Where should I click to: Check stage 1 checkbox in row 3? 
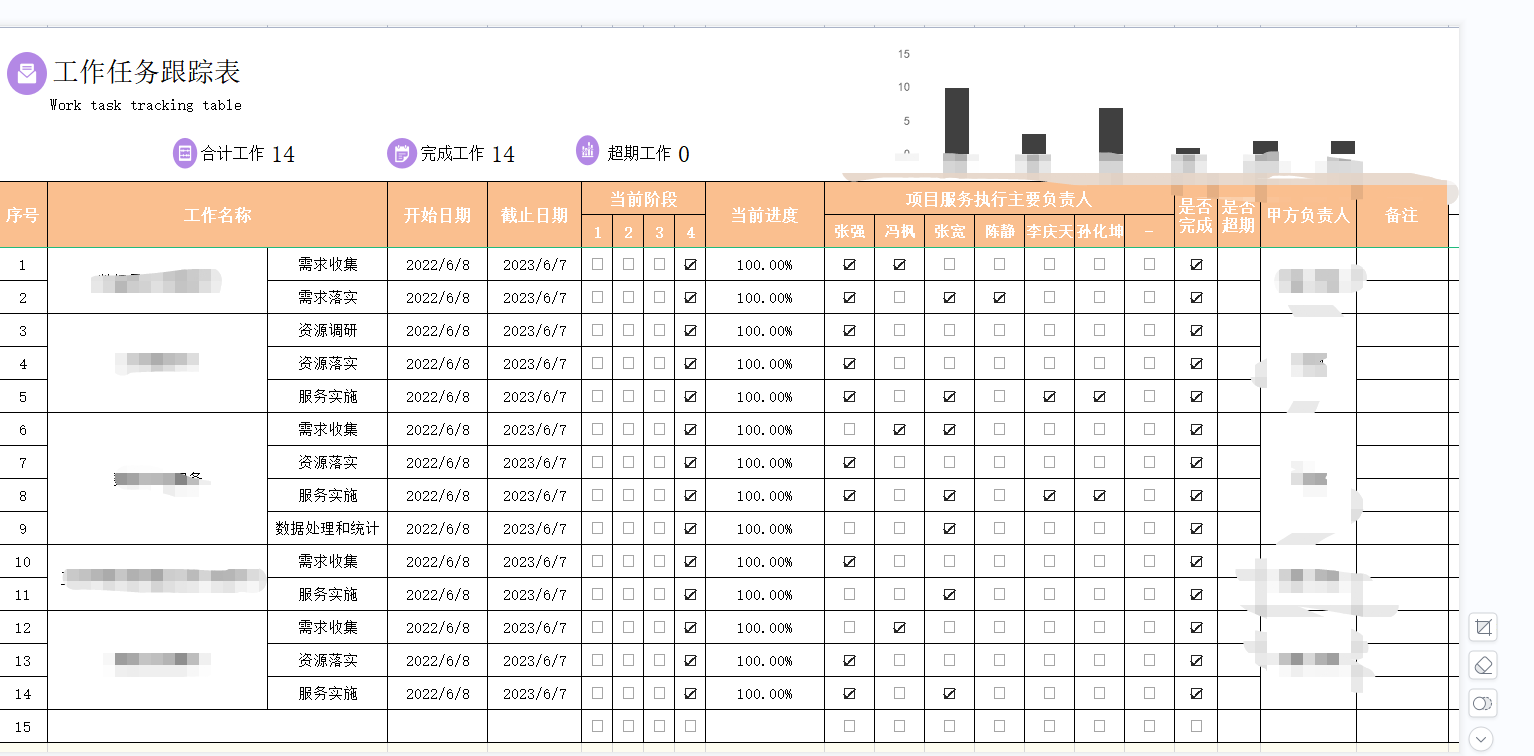[x=597, y=331]
